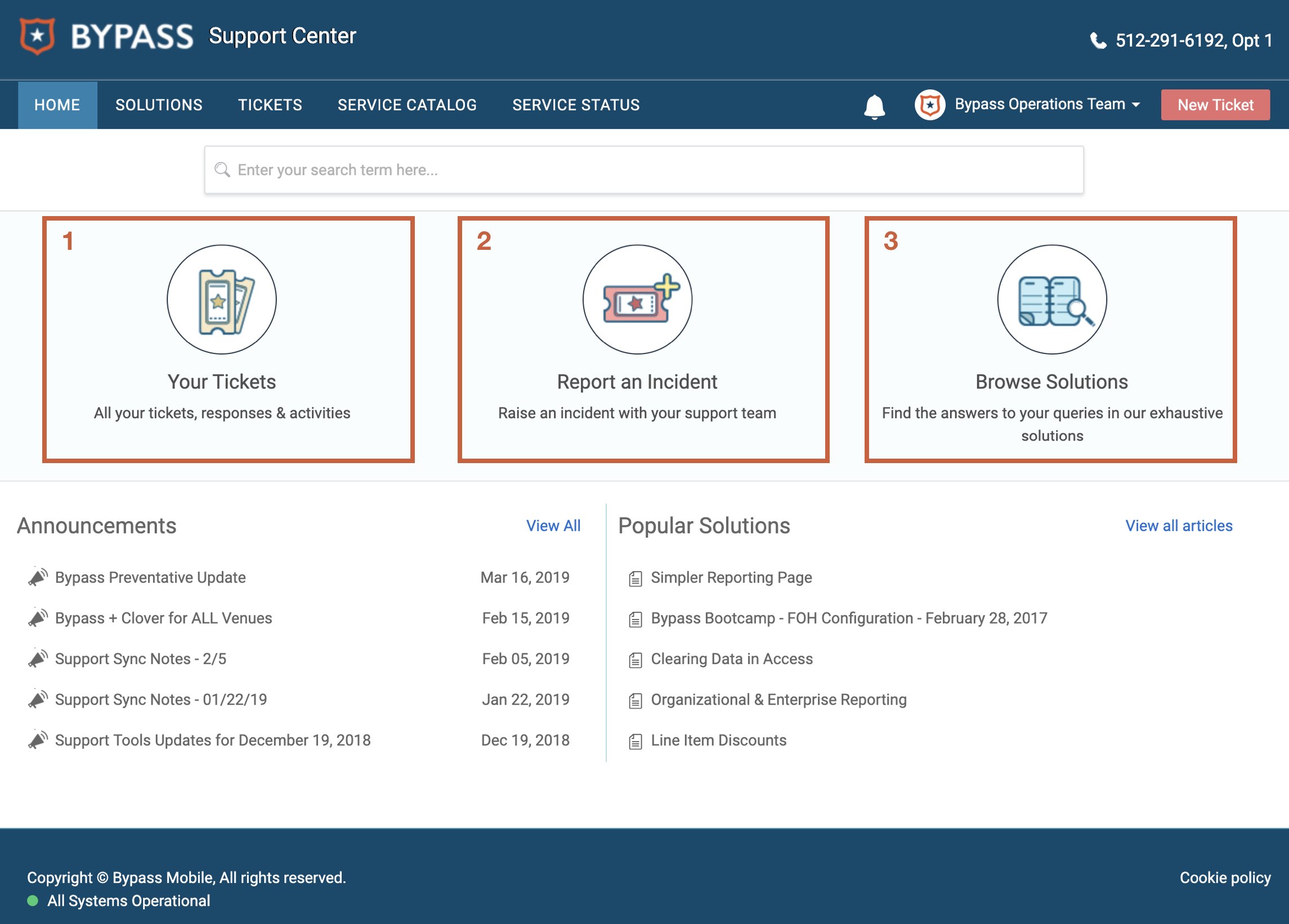This screenshot has width=1289, height=924.
Task: Open the Simpler Reporting Page article
Action: [x=731, y=577]
